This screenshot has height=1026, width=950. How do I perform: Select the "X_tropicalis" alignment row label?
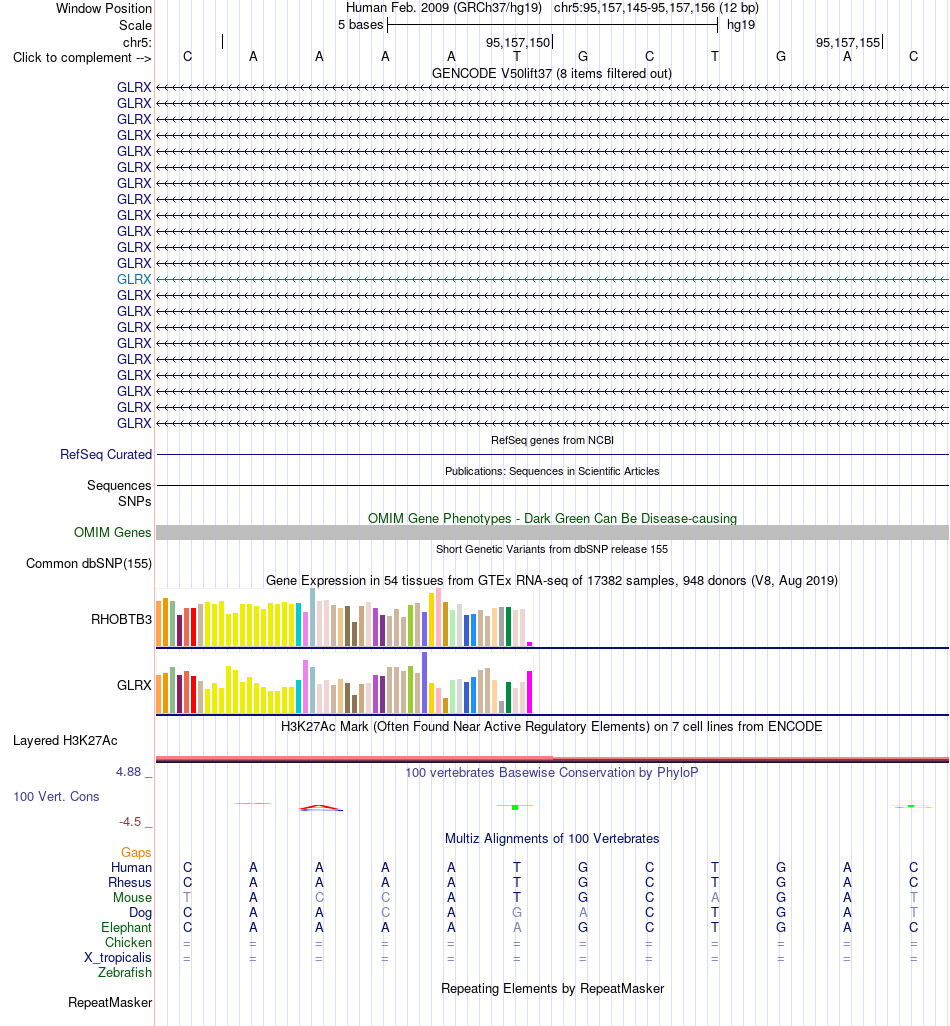pos(118,957)
